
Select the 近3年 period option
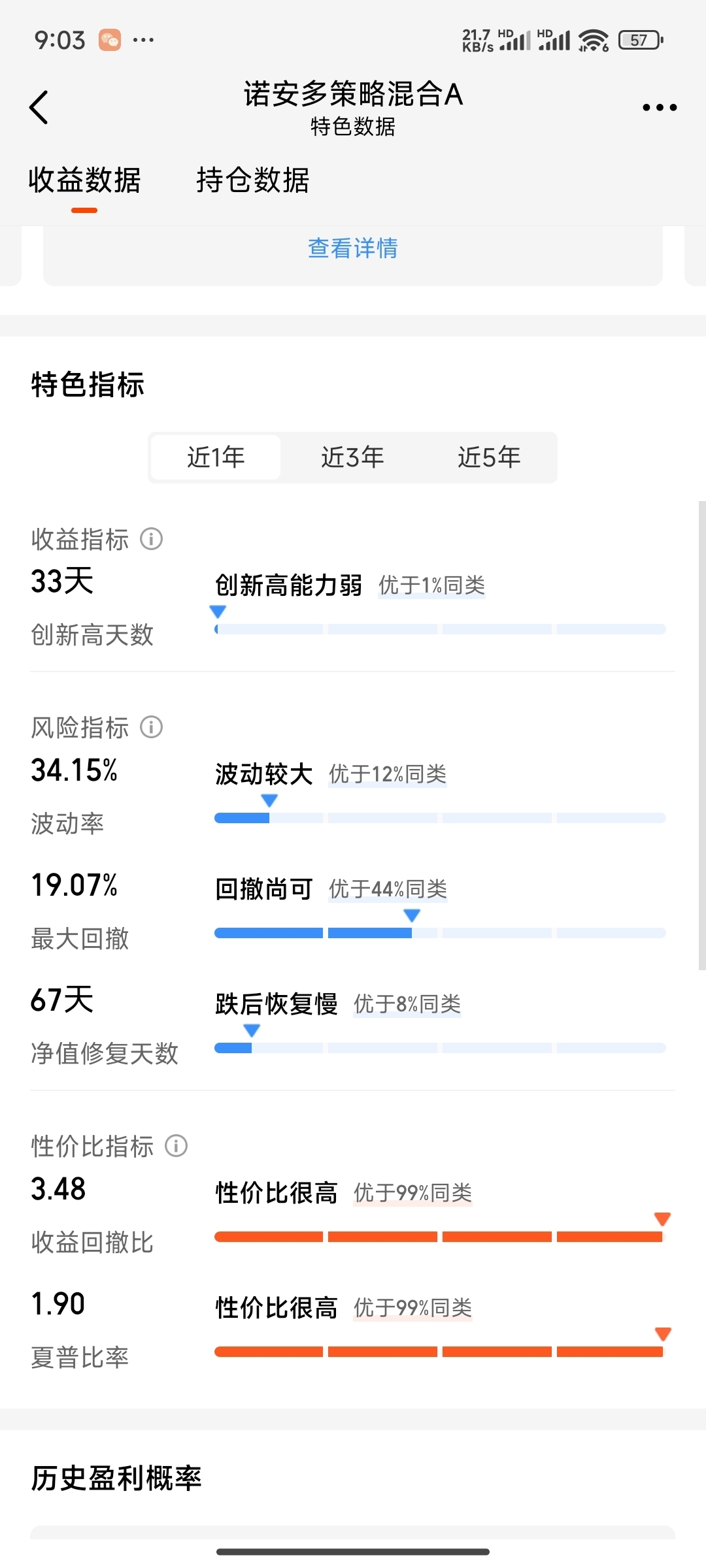pyautogui.click(x=352, y=457)
